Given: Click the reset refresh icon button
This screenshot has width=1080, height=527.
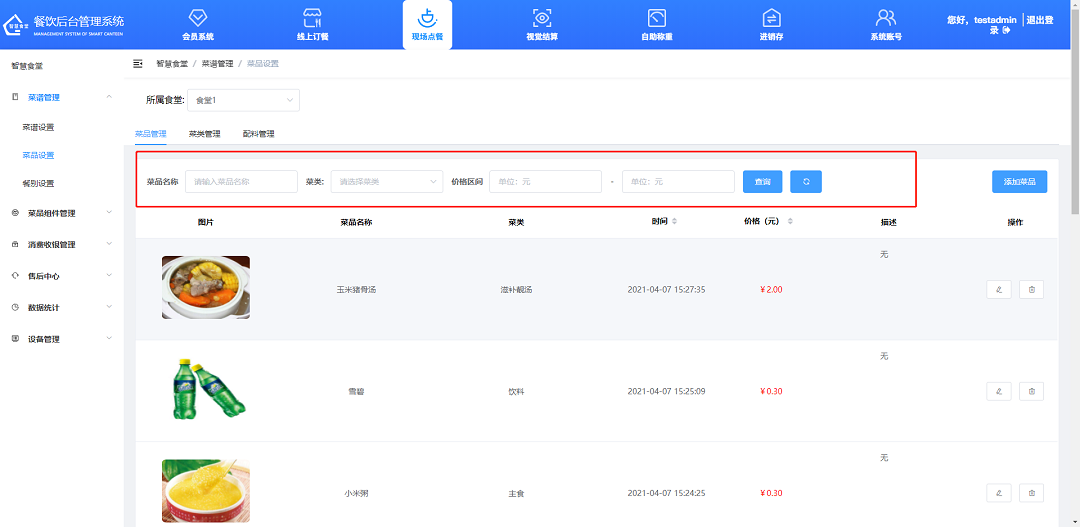Looking at the screenshot, I should 805,181.
